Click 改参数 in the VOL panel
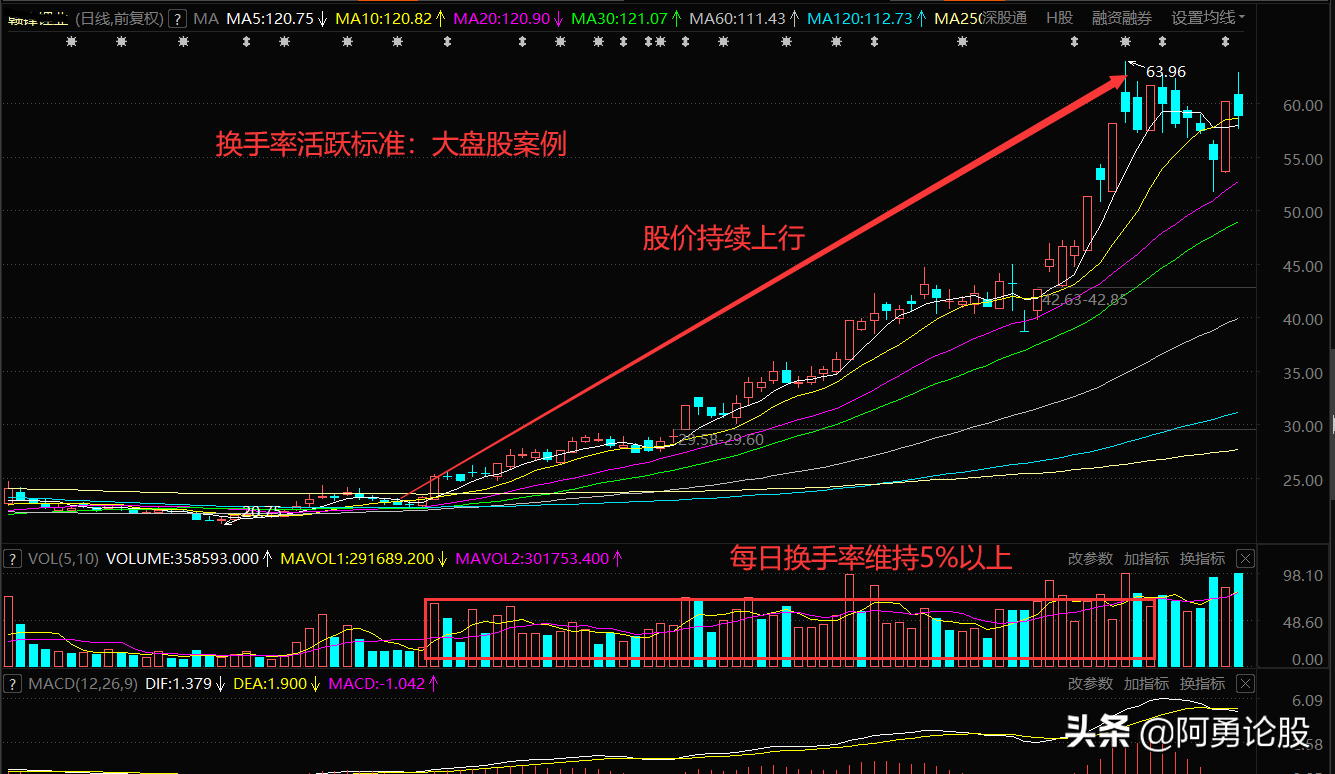This screenshot has height=774, width=1335. tap(1090, 559)
